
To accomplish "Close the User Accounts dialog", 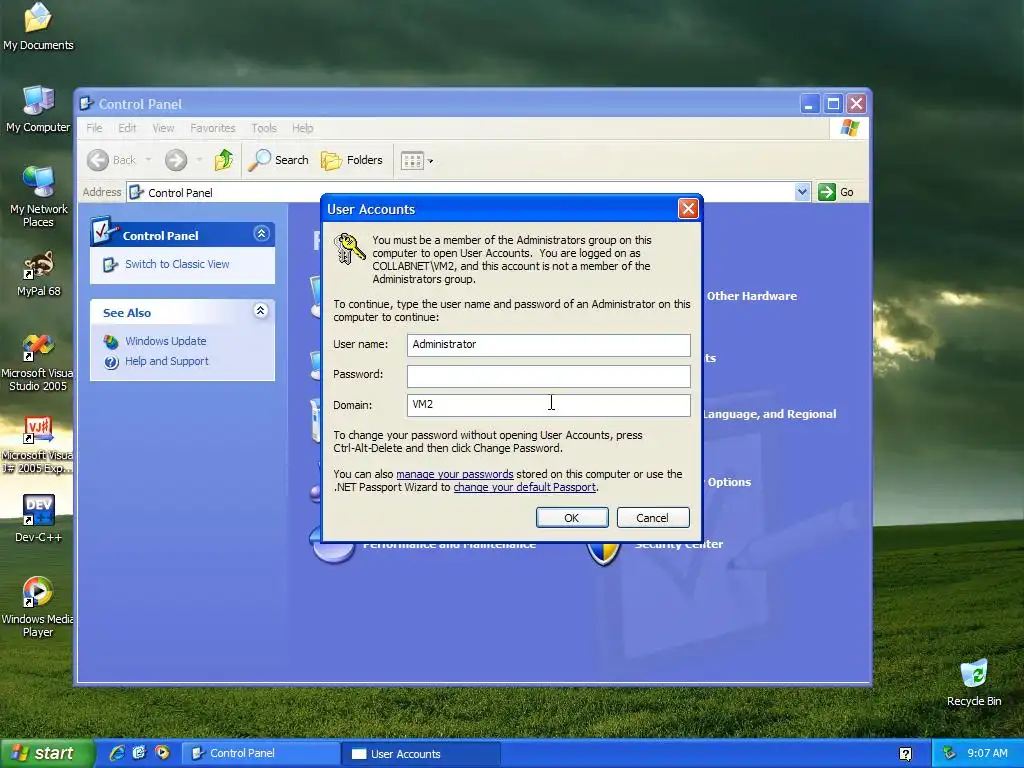I will pos(688,209).
